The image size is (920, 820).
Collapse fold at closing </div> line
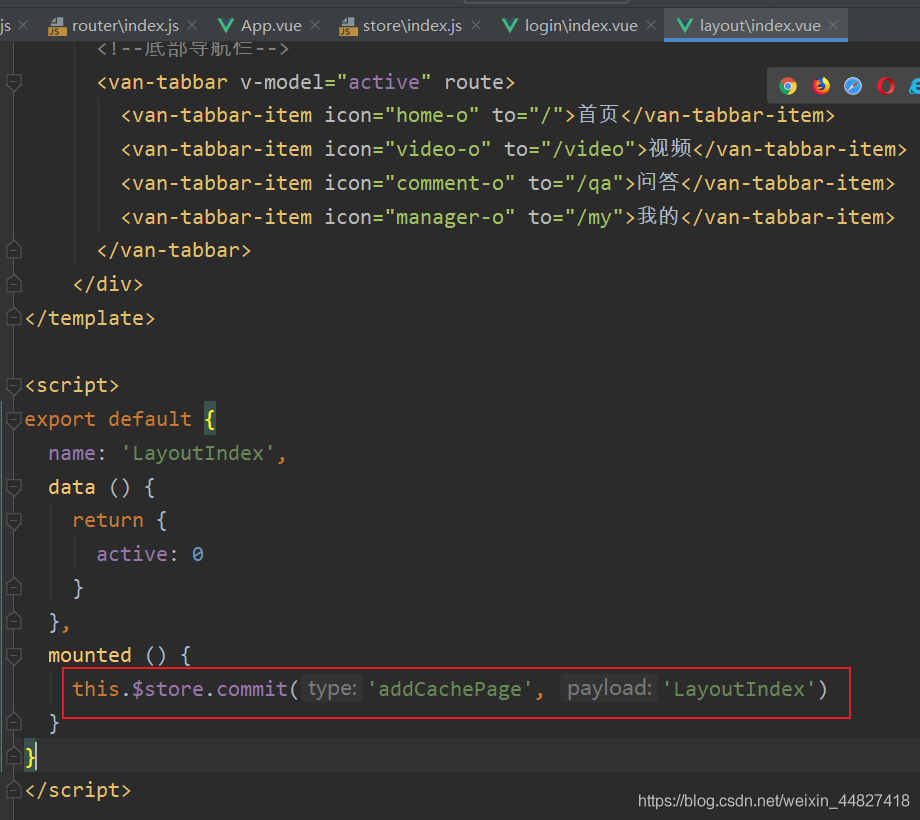(13, 284)
